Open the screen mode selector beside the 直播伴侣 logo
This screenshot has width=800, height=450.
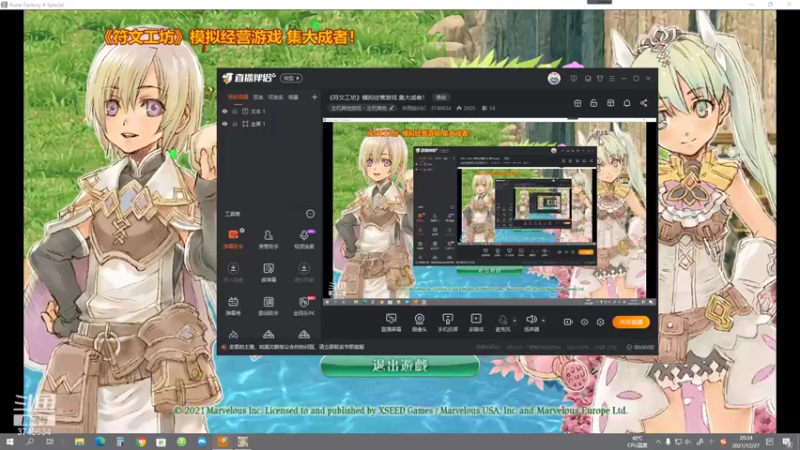coord(291,78)
